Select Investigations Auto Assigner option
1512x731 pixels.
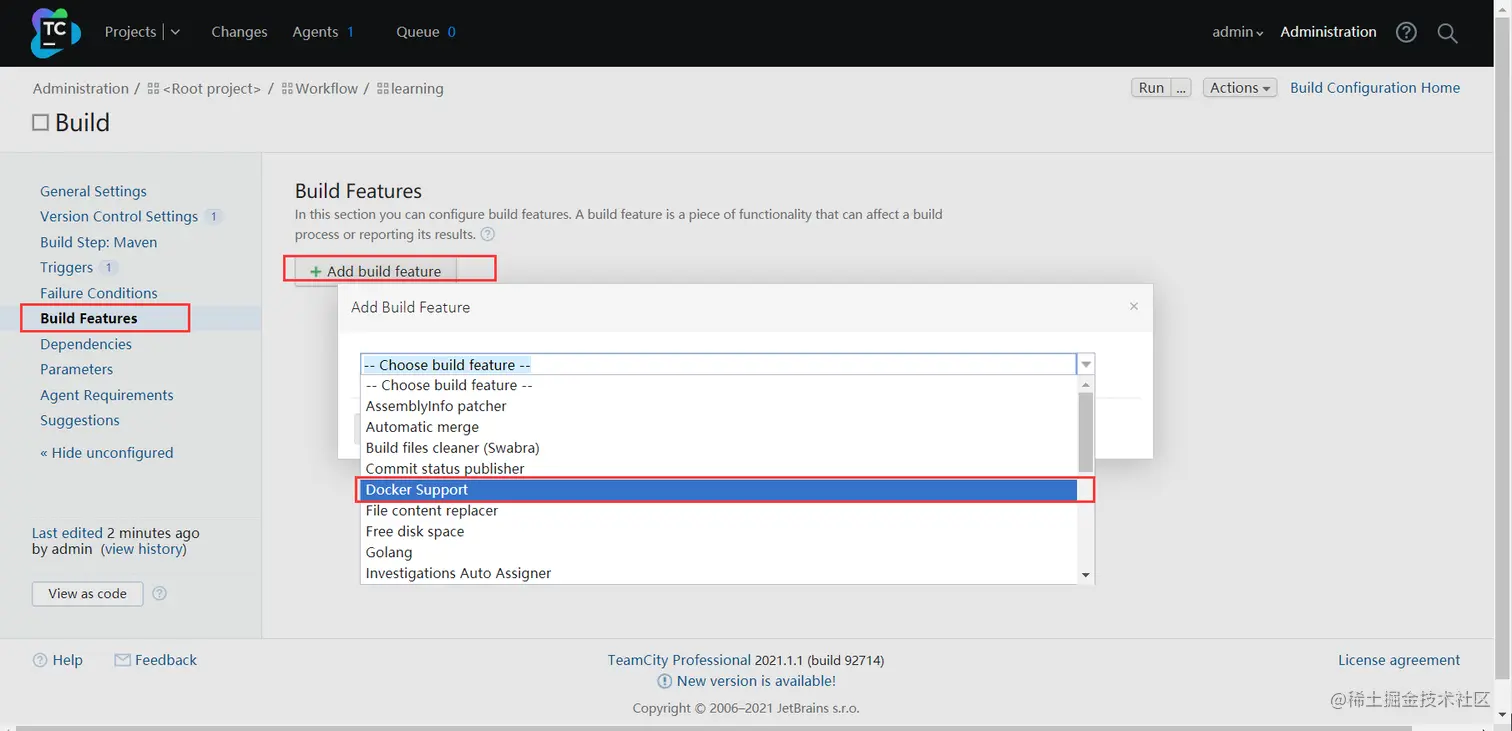[x=718, y=574]
